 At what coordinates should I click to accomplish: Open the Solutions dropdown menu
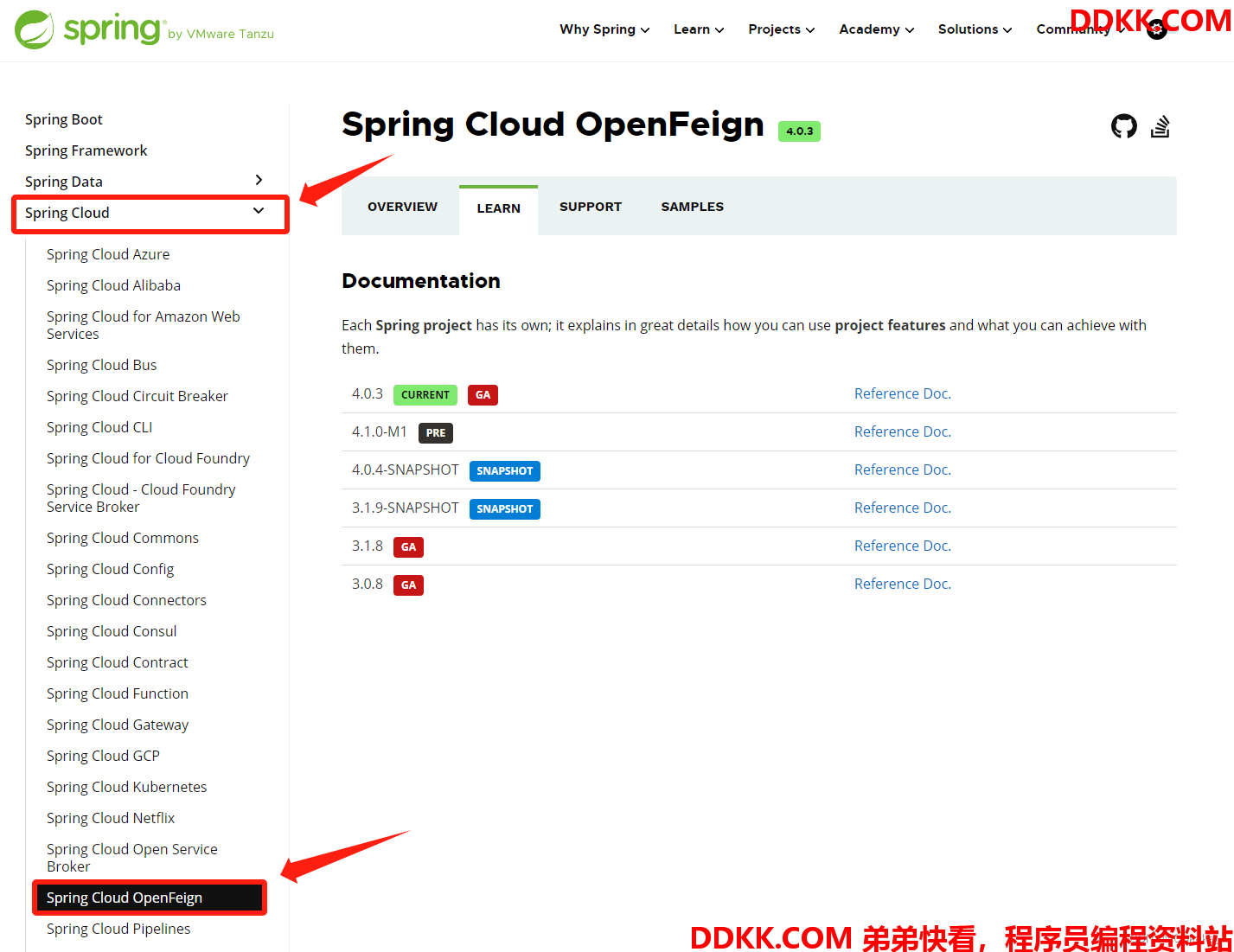point(975,29)
